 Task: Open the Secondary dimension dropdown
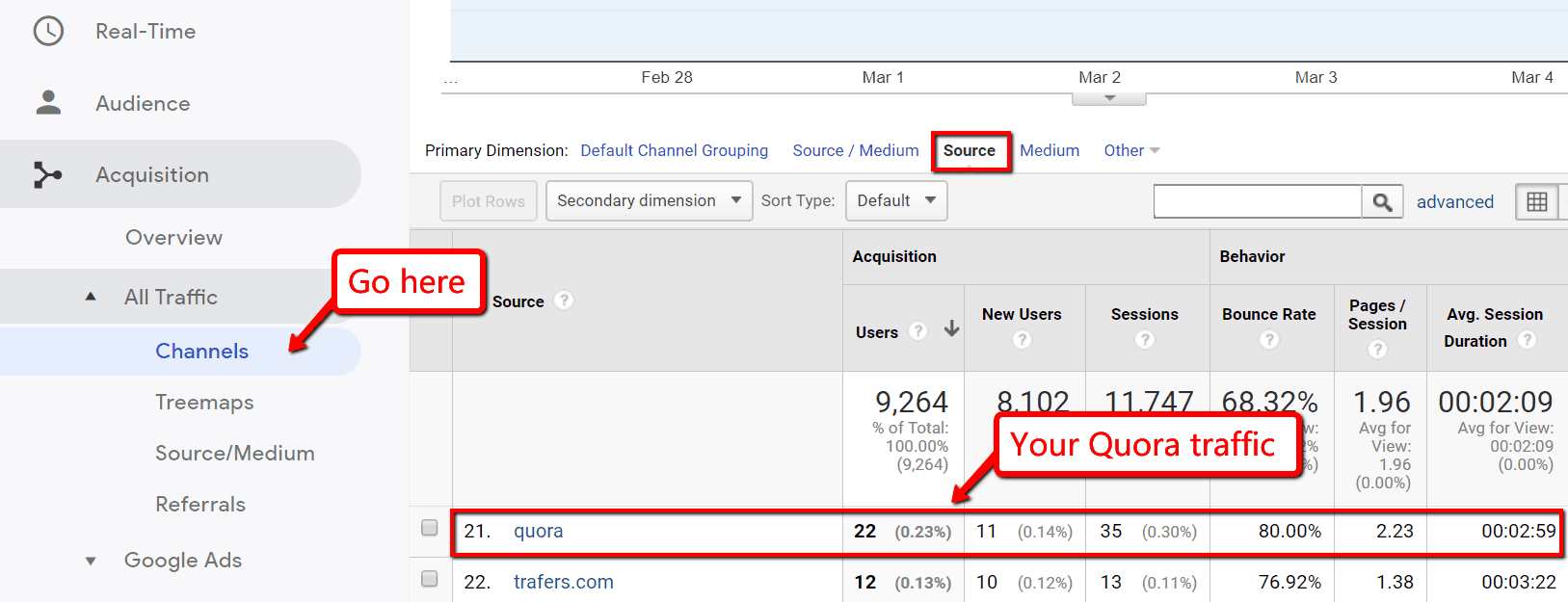point(649,201)
